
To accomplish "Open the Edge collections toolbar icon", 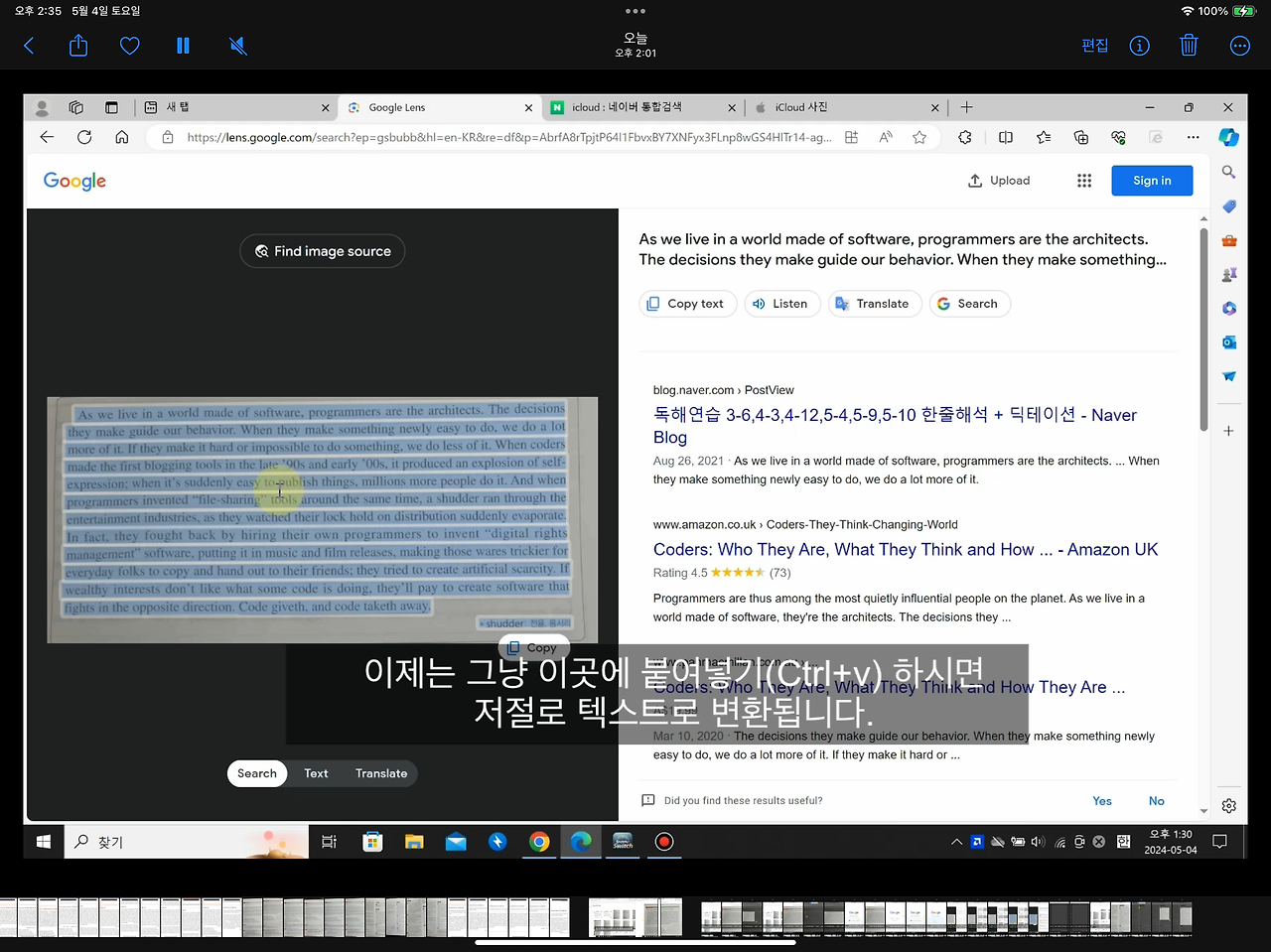I will click(1081, 137).
